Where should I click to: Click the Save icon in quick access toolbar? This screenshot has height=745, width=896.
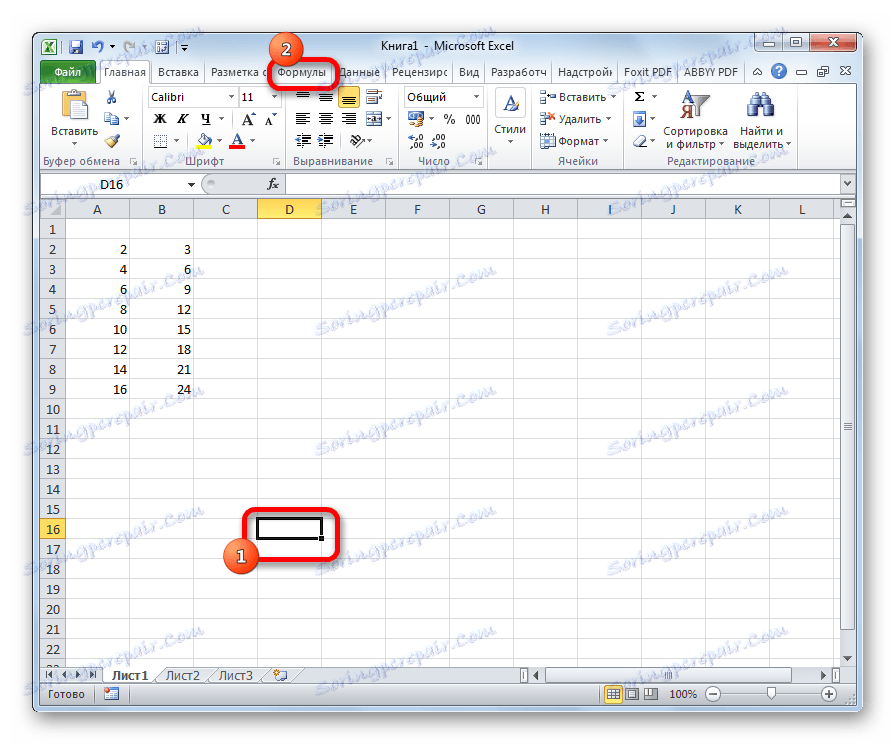[x=75, y=47]
